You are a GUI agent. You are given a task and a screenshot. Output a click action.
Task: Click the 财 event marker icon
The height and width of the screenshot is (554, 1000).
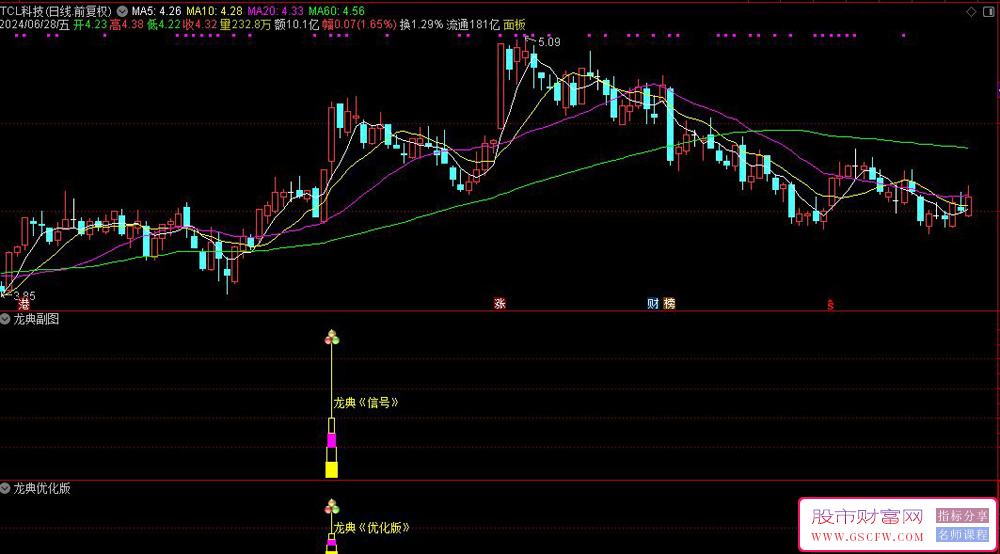tap(652, 303)
